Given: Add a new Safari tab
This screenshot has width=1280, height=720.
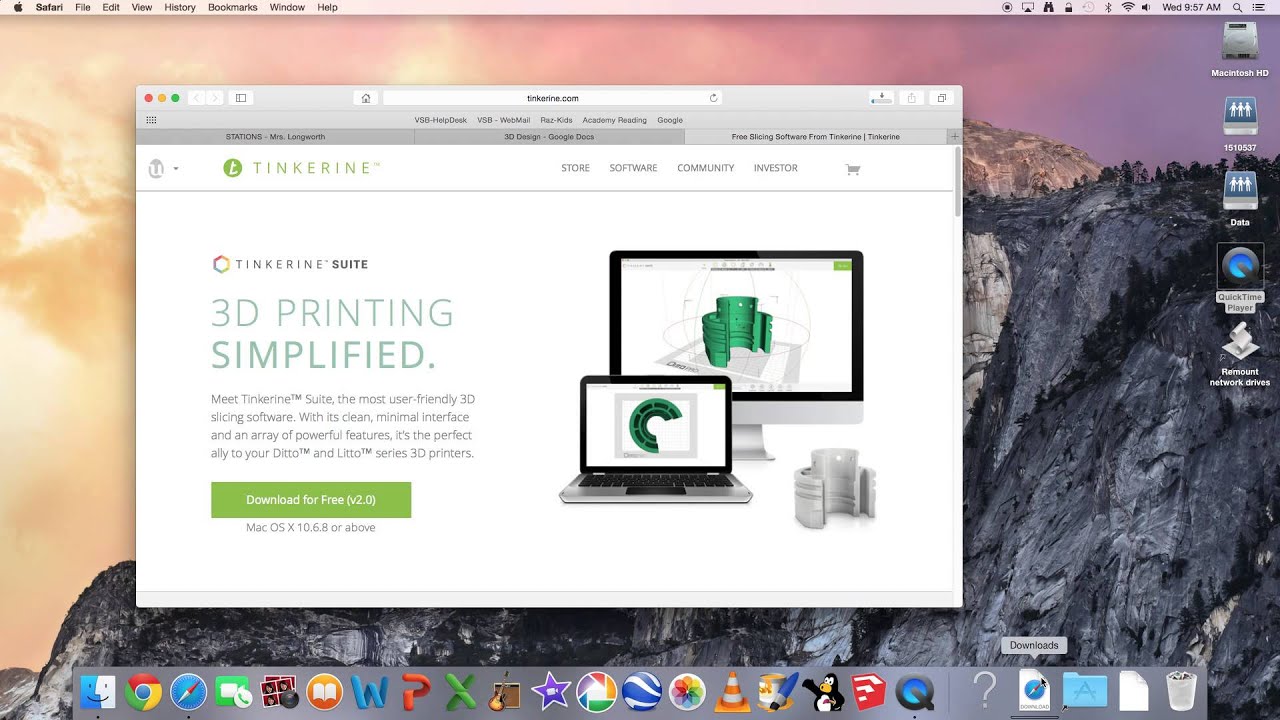Looking at the screenshot, I should click(954, 137).
